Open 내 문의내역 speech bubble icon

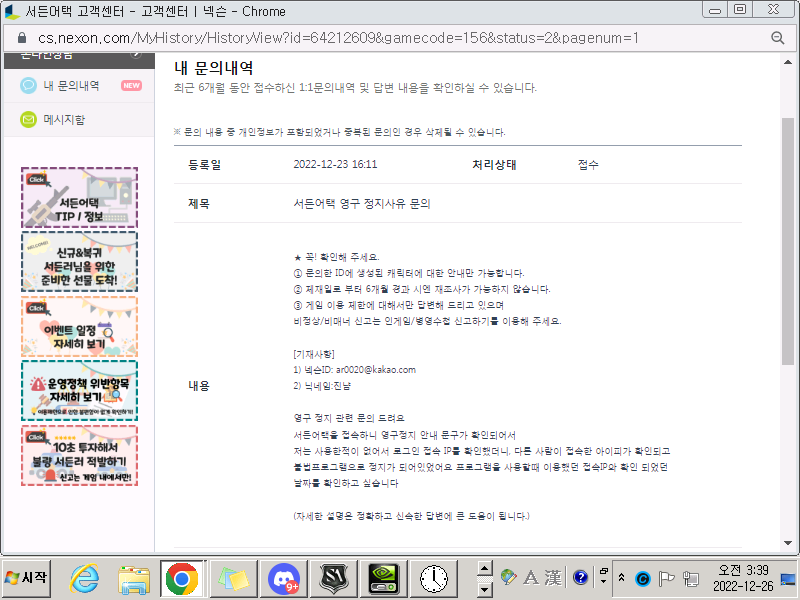pyautogui.click(x=28, y=86)
